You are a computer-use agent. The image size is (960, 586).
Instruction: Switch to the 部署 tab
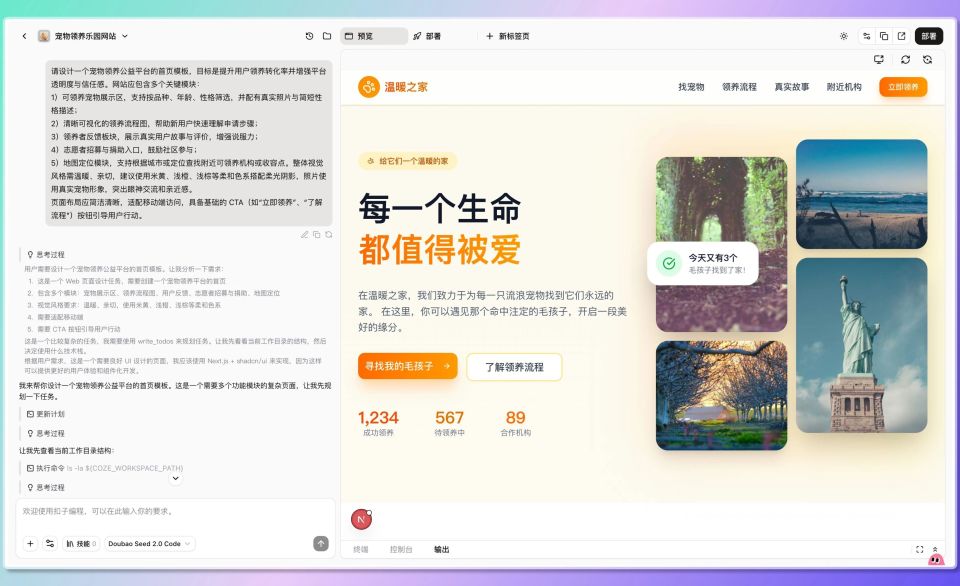(x=428, y=35)
